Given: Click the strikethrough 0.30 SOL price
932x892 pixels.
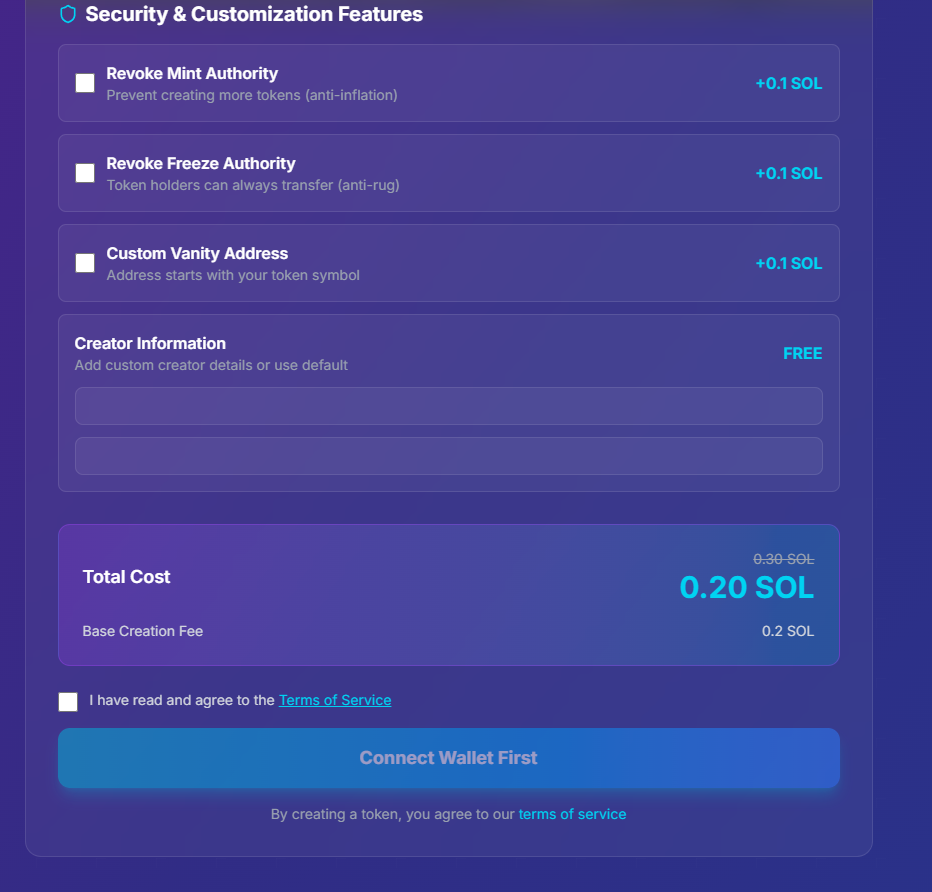Looking at the screenshot, I should [784, 559].
